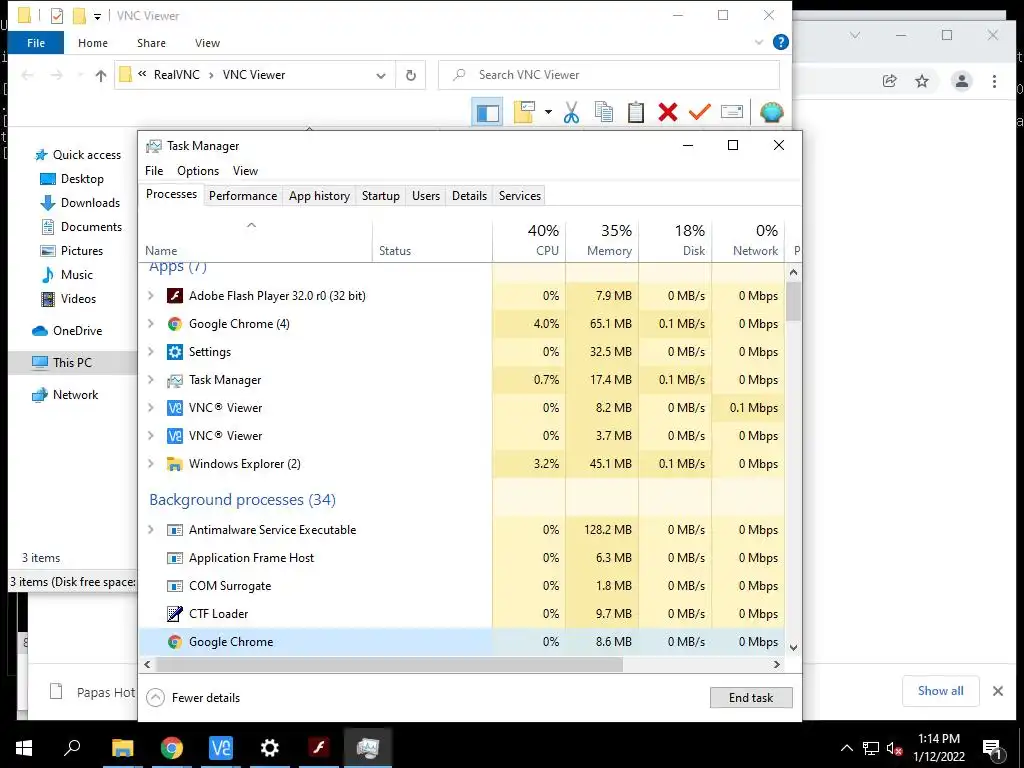Switch to the Services tab
The height and width of the screenshot is (768, 1024).
click(520, 196)
